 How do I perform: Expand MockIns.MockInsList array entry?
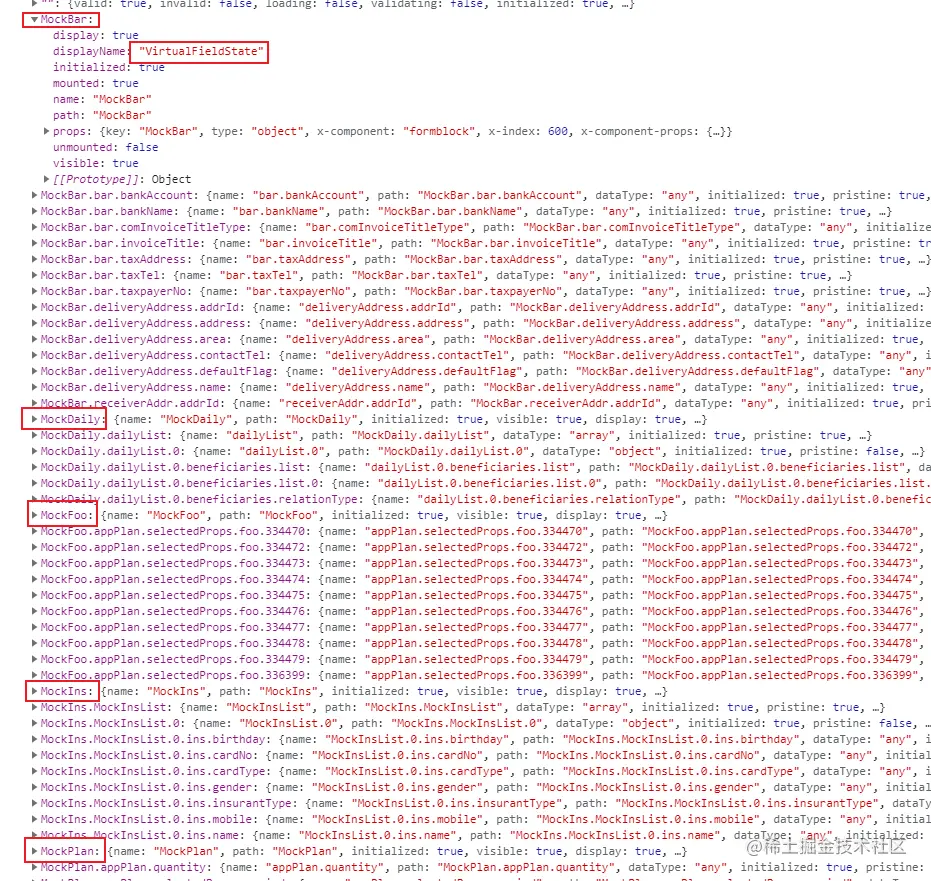click(34, 707)
